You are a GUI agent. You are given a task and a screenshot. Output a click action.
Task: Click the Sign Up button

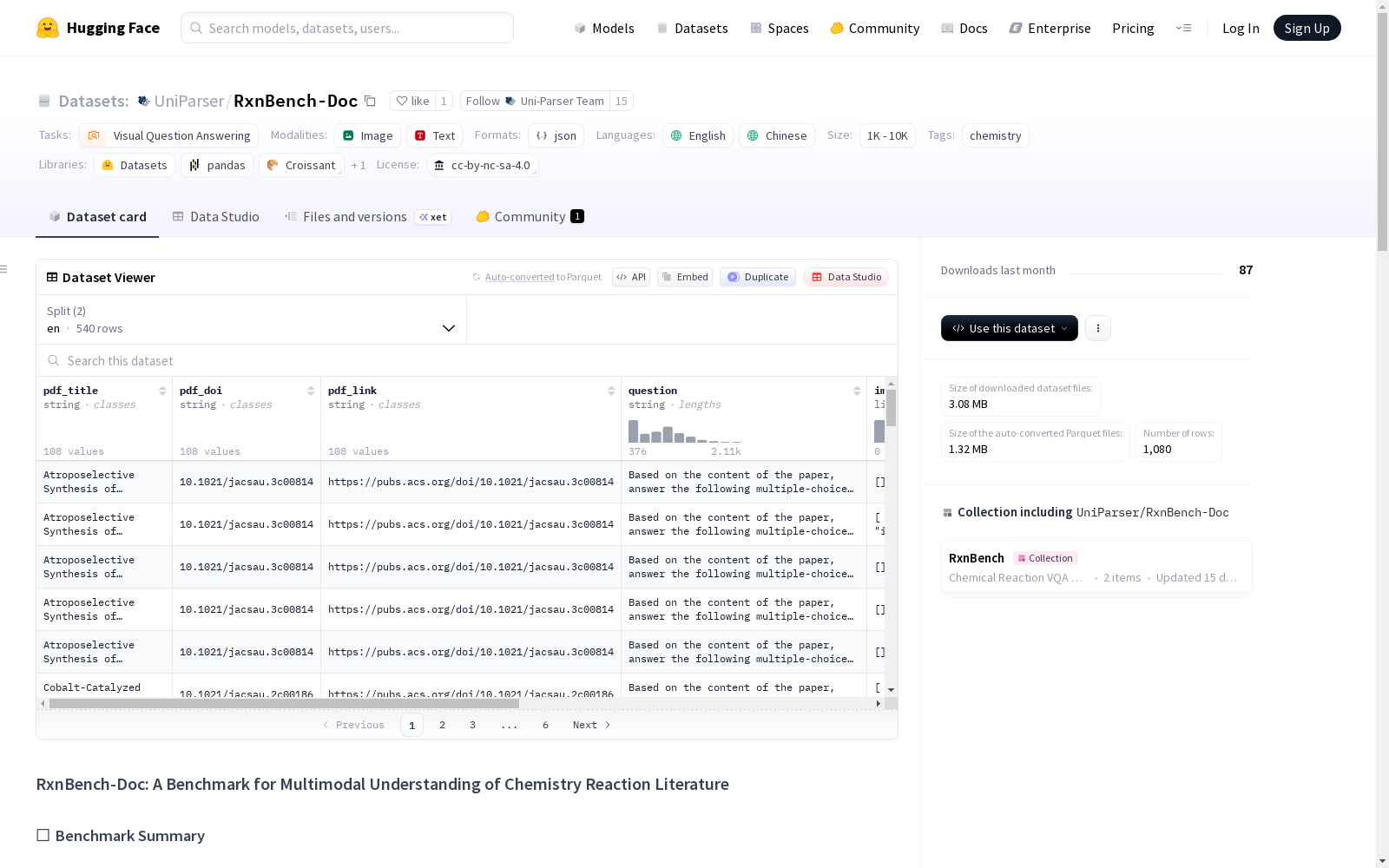1307,28
